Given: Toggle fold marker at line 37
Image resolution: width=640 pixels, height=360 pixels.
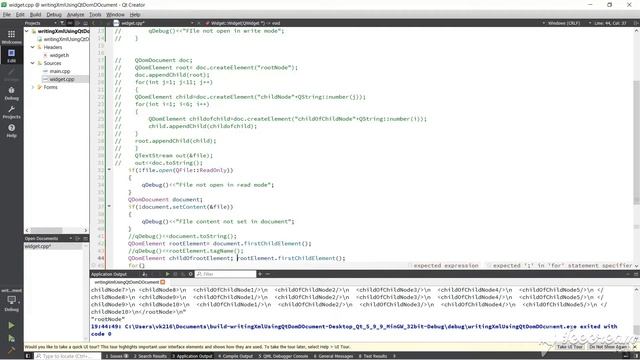Looking at the screenshot, I should pos(109,206).
